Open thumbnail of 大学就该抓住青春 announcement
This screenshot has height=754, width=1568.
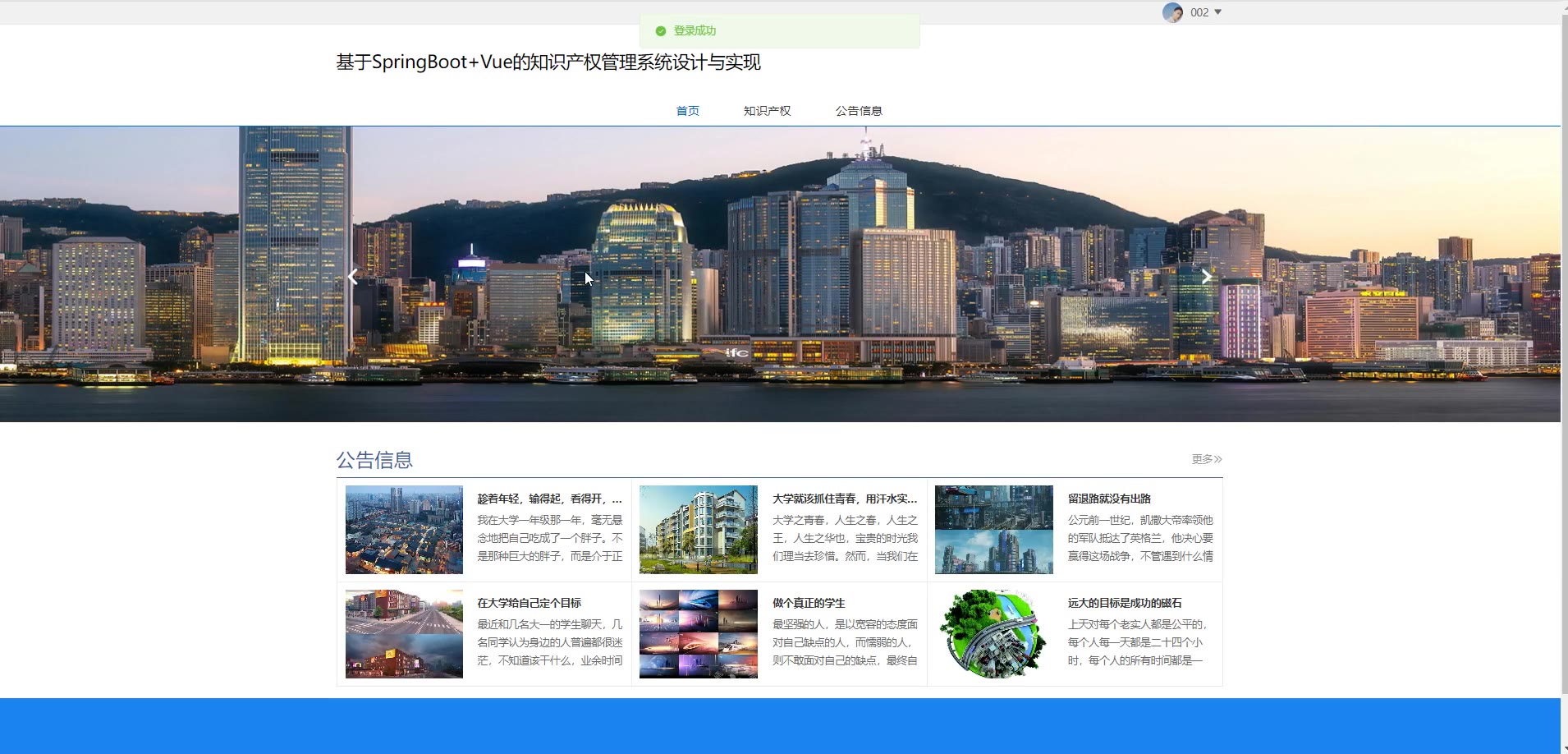[x=699, y=530]
